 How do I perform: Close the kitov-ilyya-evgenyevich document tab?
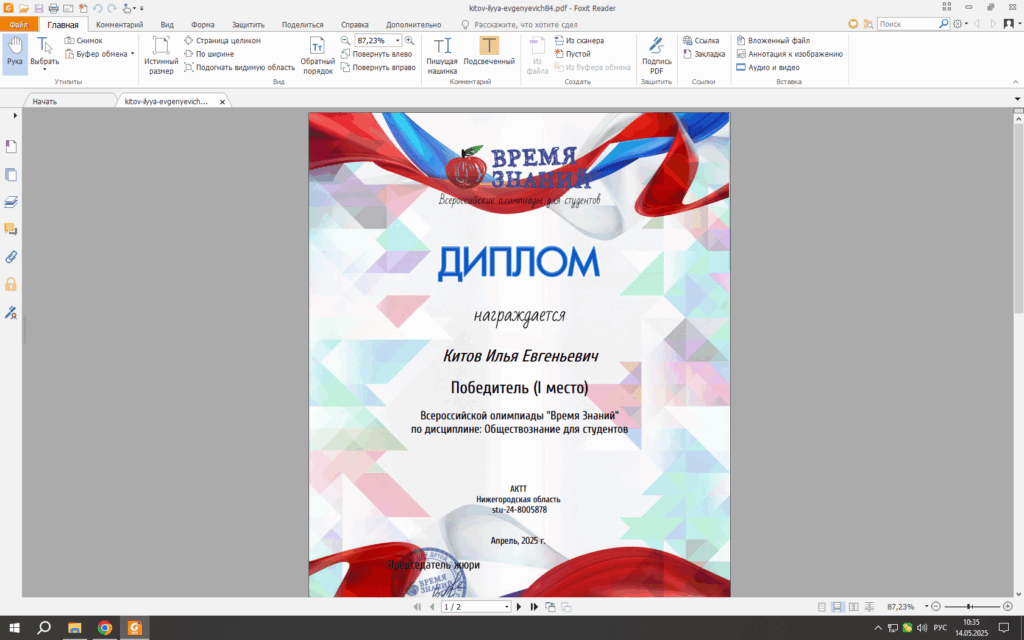click(222, 102)
